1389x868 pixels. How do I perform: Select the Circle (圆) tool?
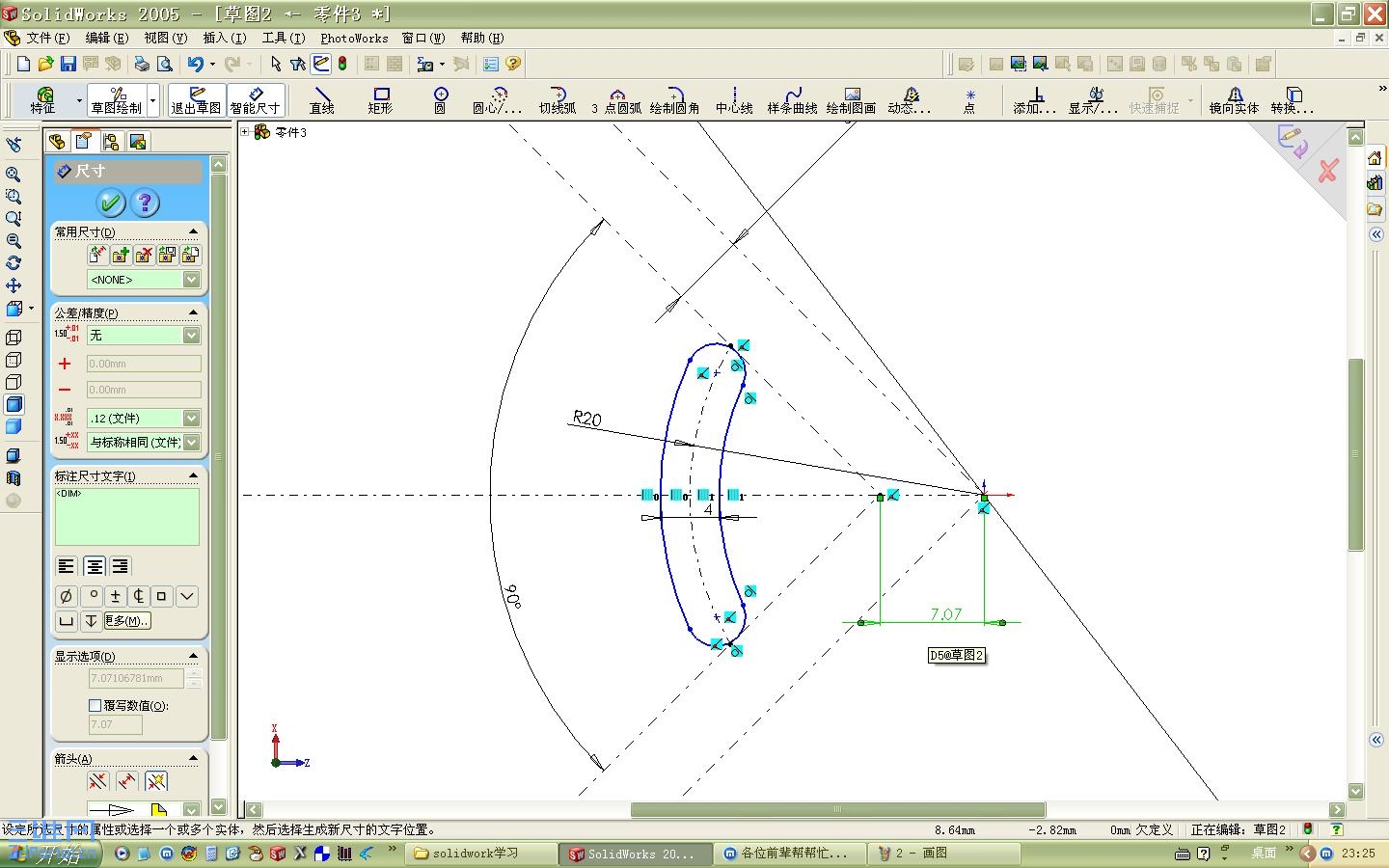[x=440, y=100]
